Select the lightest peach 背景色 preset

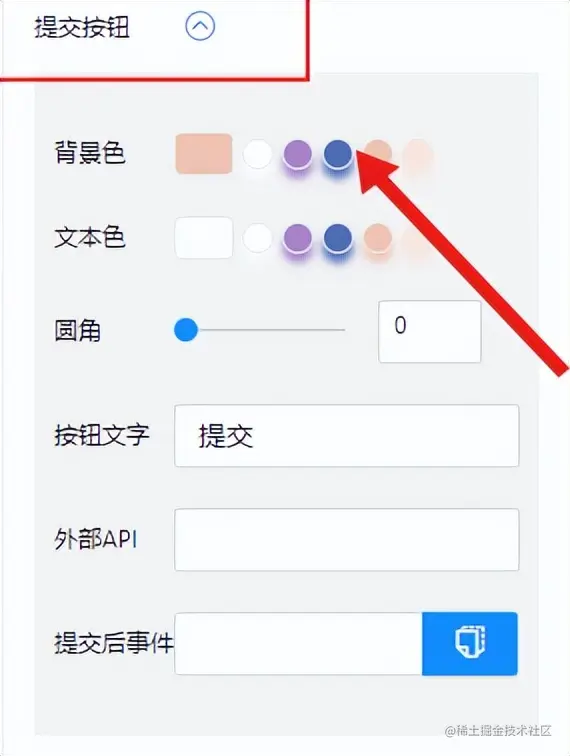418,154
